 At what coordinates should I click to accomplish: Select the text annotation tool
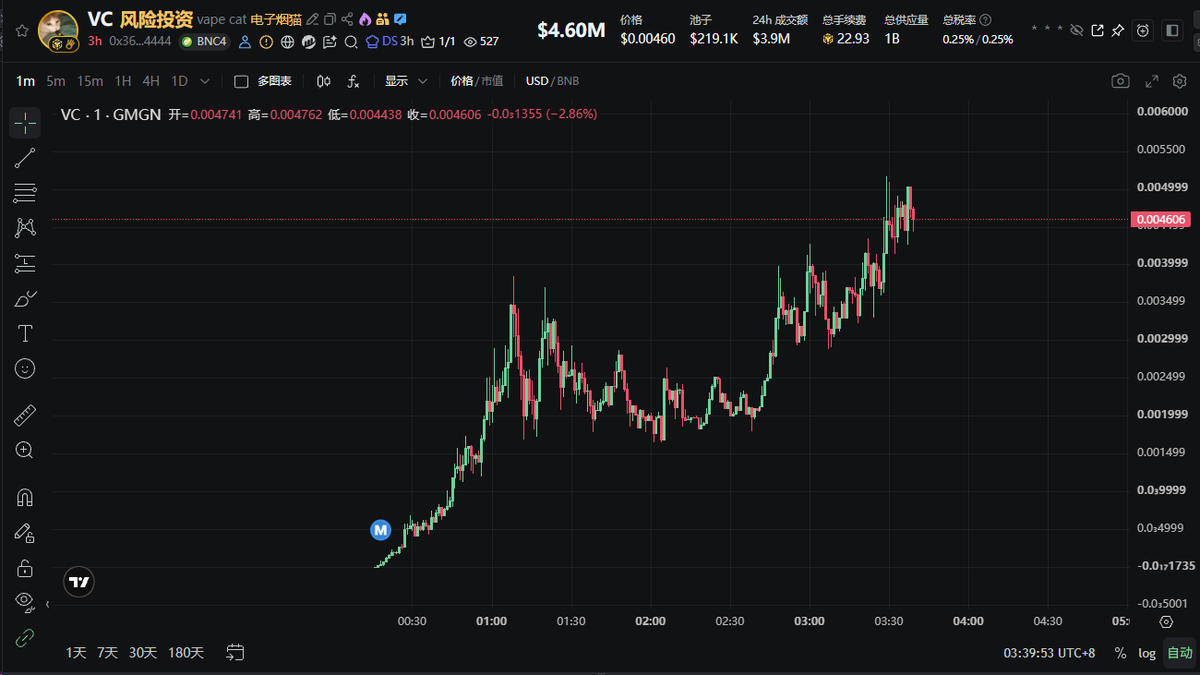(x=25, y=333)
